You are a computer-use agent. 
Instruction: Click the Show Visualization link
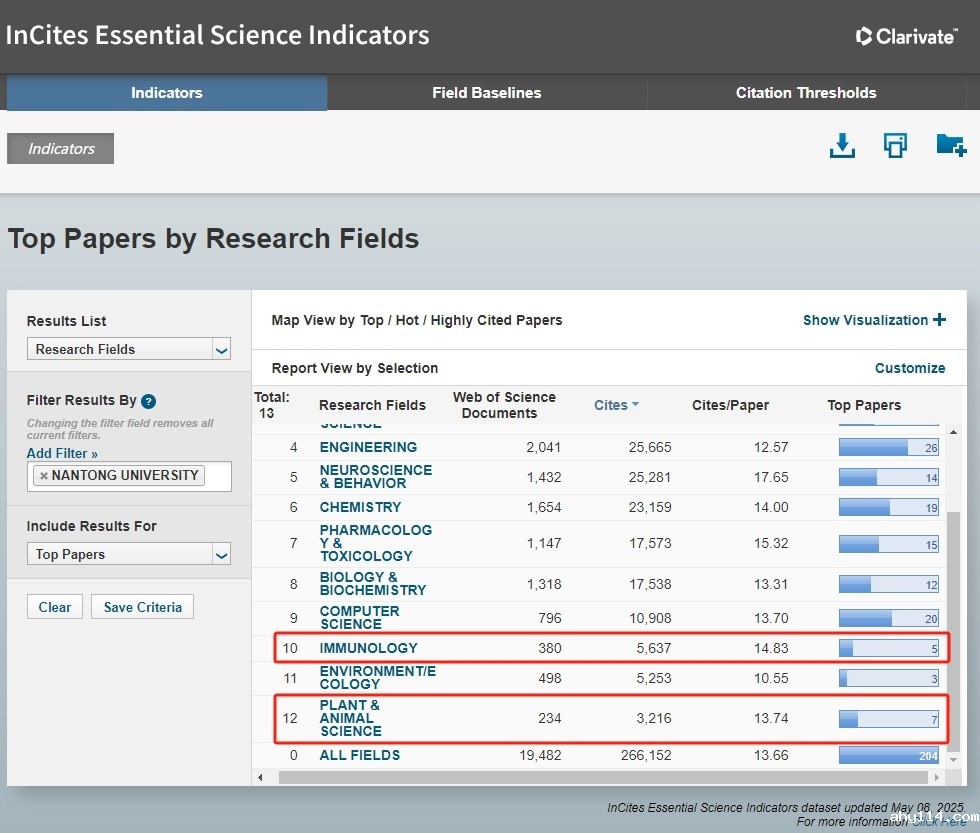[x=865, y=320]
